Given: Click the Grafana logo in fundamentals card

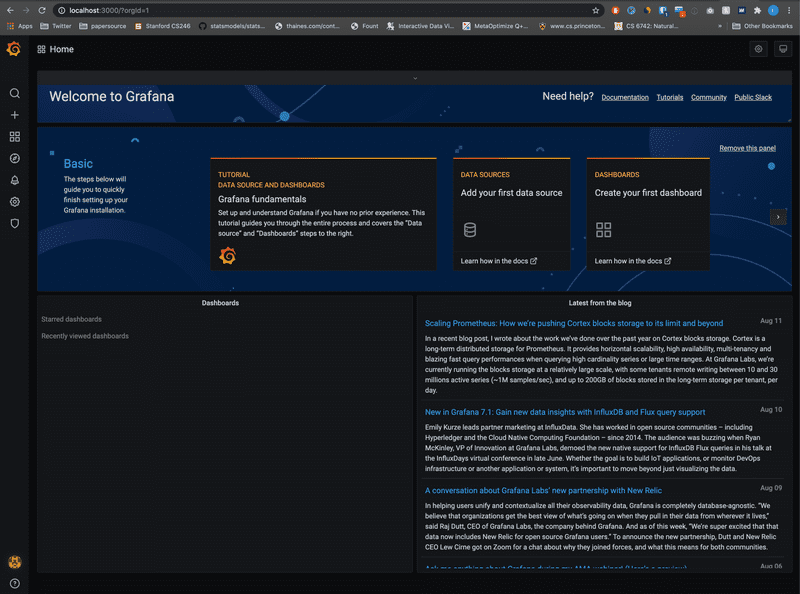Looking at the screenshot, I should pyautogui.click(x=228, y=256).
